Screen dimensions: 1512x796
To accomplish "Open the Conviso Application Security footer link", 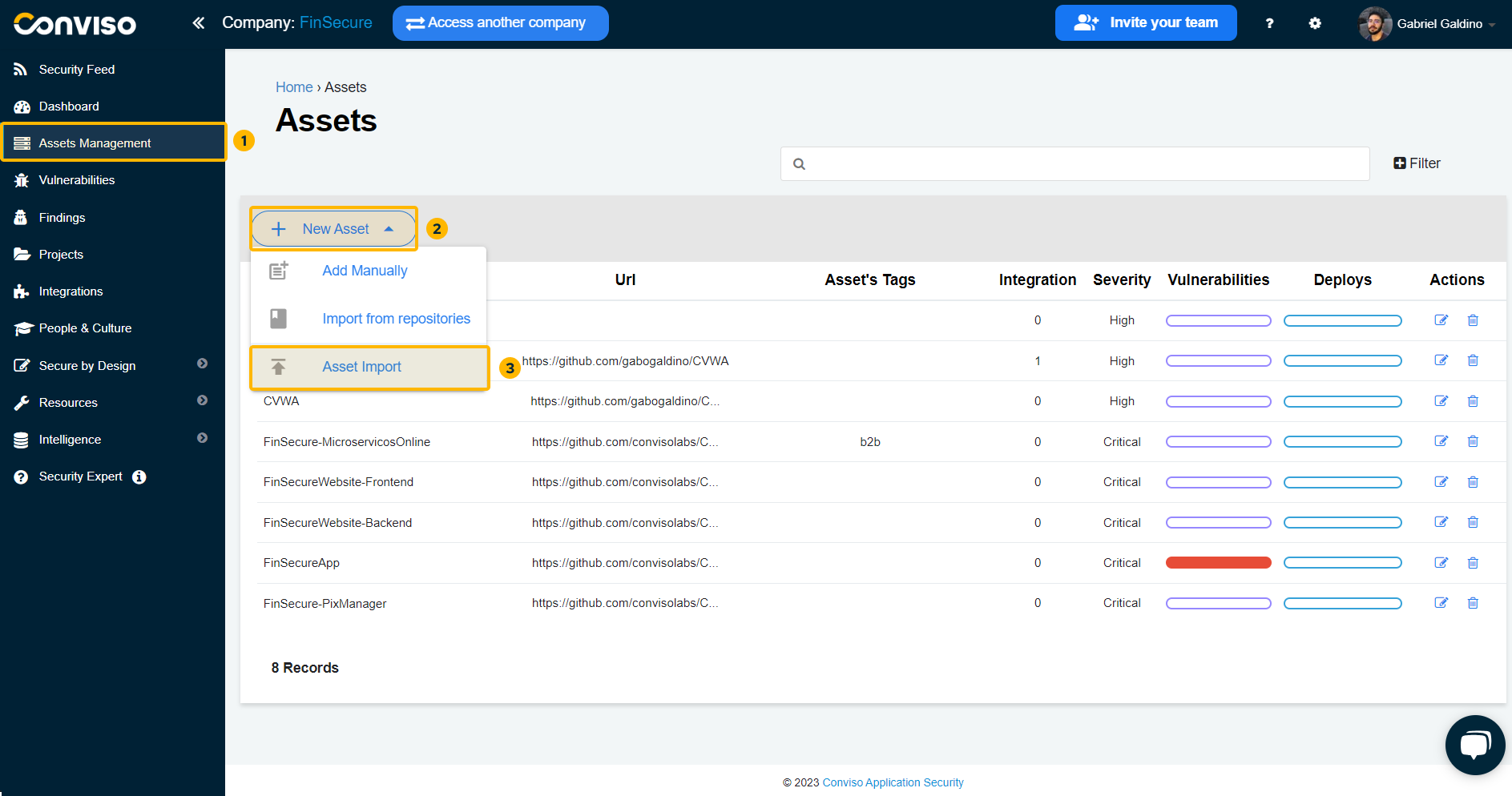I will pos(893,782).
